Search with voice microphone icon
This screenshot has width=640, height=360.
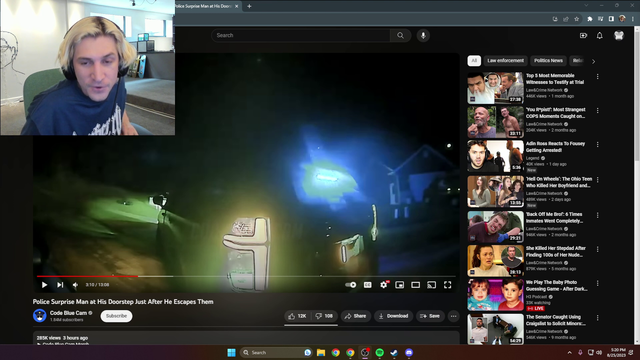pyautogui.click(x=423, y=36)
